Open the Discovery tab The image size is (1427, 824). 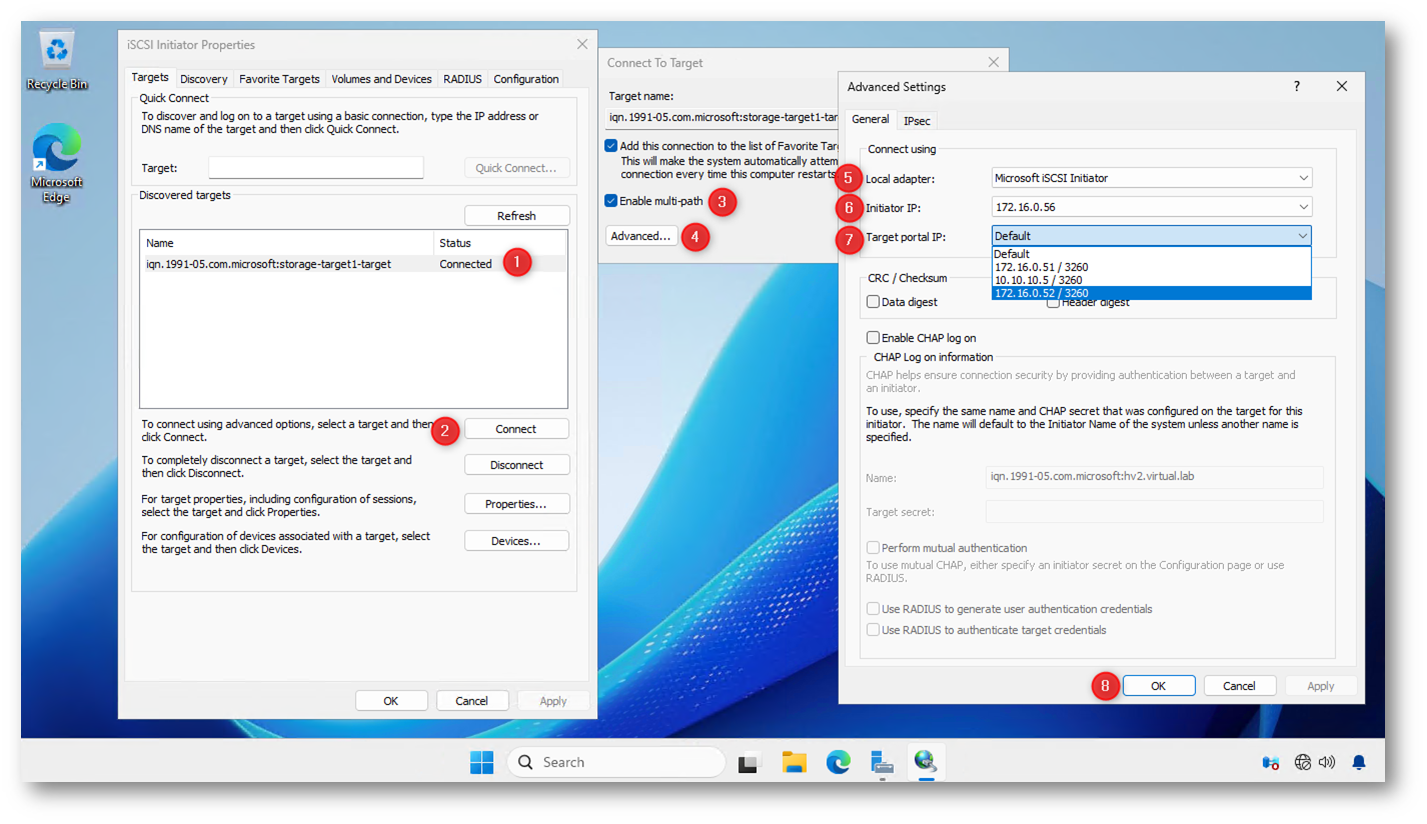coord(203,79)
